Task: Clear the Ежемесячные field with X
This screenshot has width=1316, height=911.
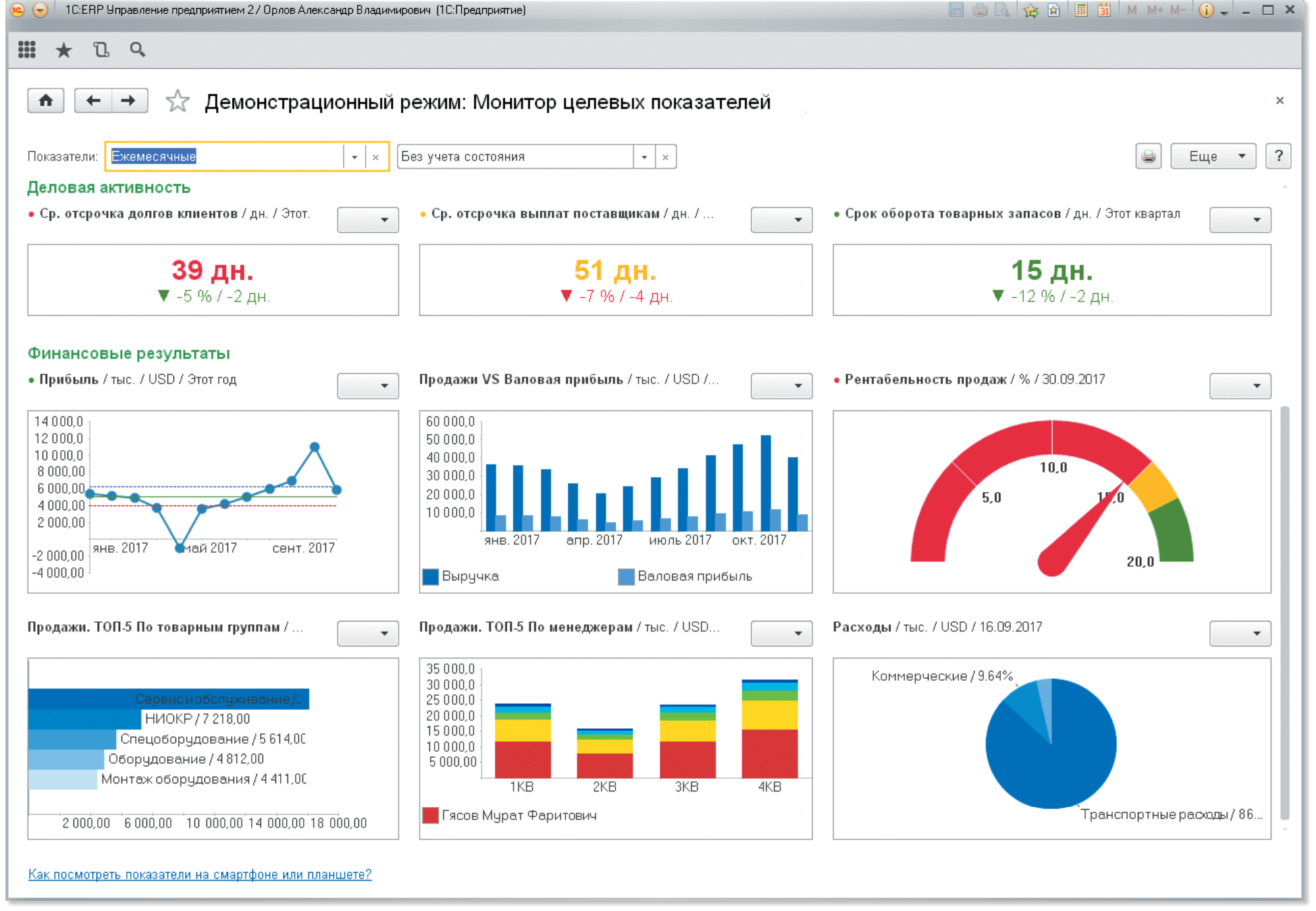Action: (376, 157)
